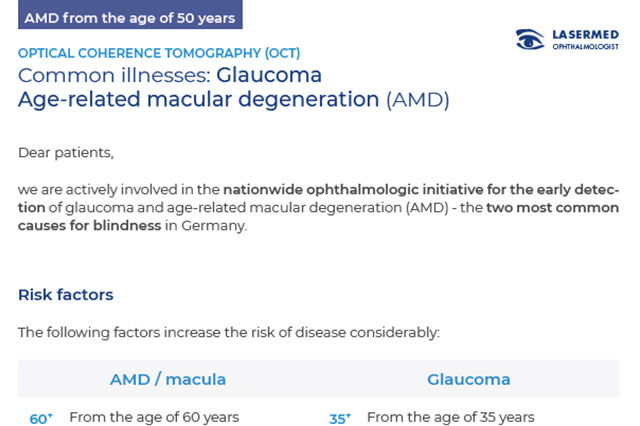Click the 60+ age icon
640x426 pixels.
click(x=40, y=419)
